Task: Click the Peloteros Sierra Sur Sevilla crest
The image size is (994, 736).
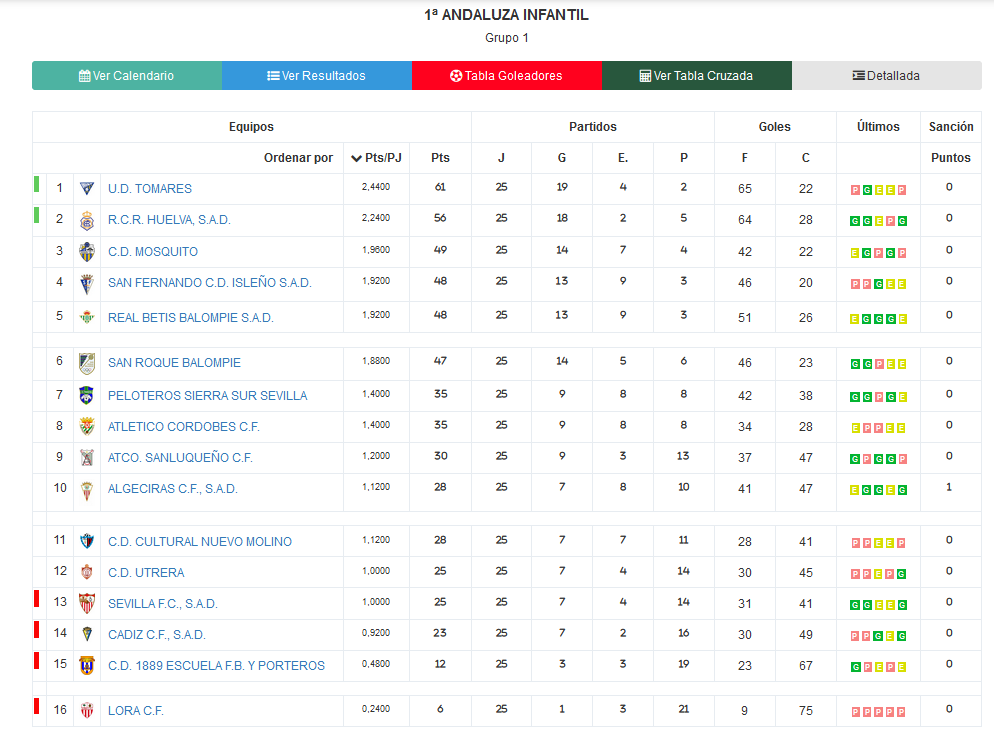Action: tap(87, 395)
